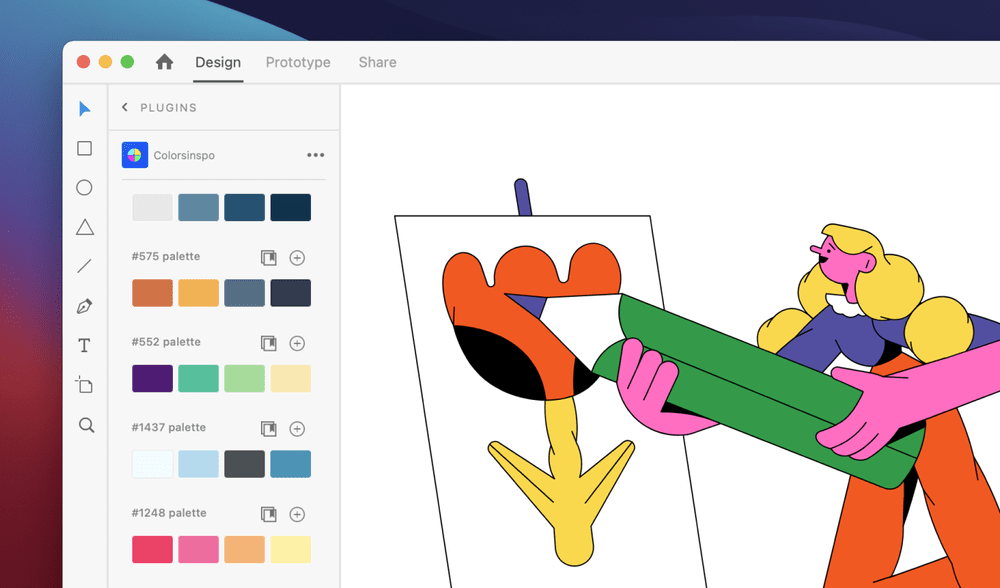The image size is (1000, 588).
Task: Switch to the Prototype tab
Action: (x=298, y=62)
